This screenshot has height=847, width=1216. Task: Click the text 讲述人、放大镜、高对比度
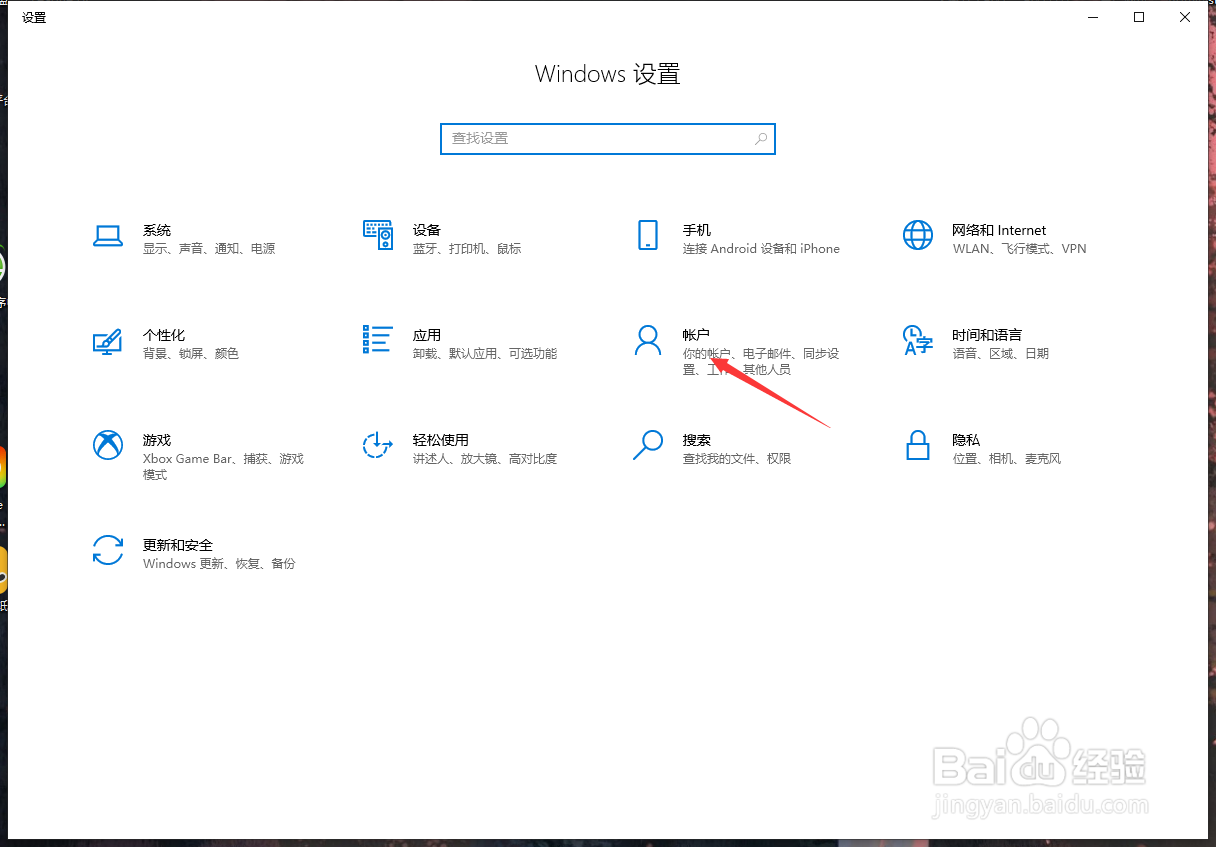485,459
